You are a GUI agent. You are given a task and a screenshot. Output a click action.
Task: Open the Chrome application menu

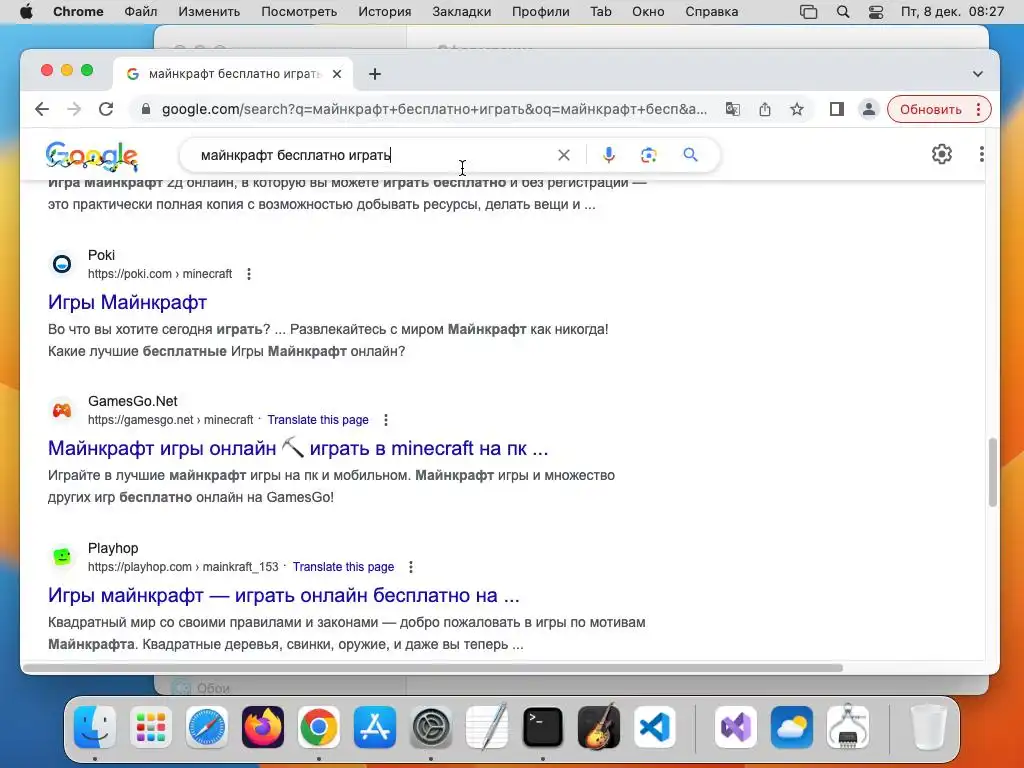point(78,12)
